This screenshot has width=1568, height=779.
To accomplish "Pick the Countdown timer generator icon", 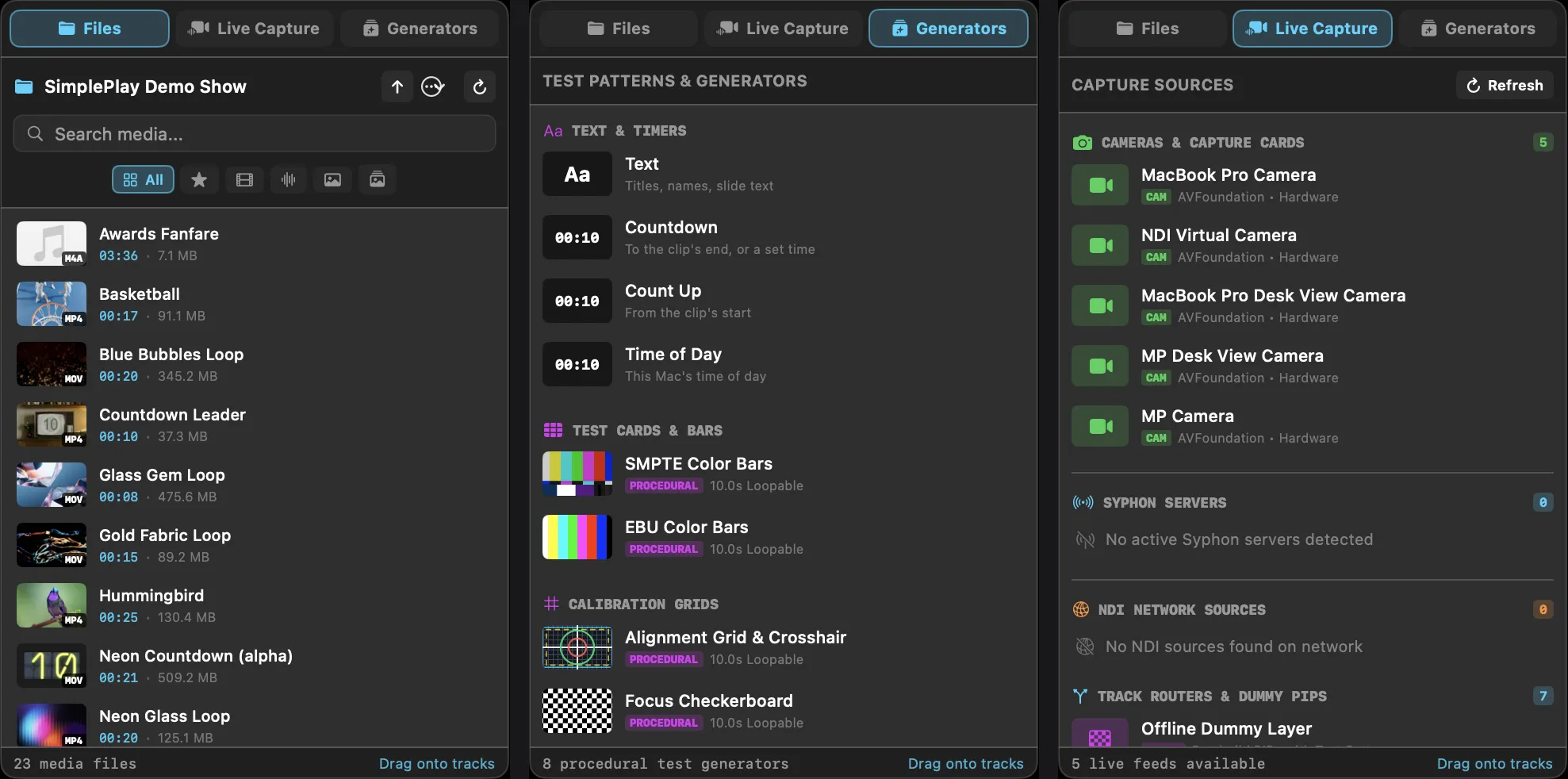I will point(577,237).
